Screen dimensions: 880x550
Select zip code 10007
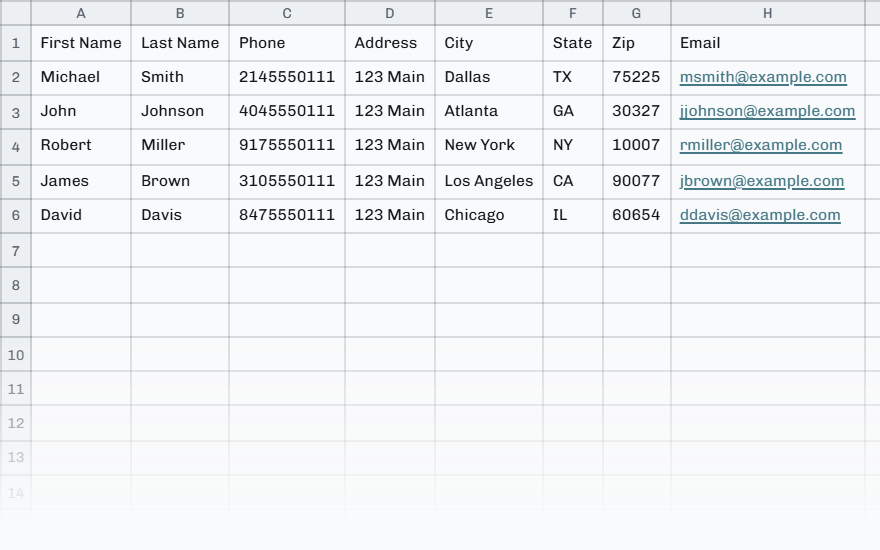(636, 146)
